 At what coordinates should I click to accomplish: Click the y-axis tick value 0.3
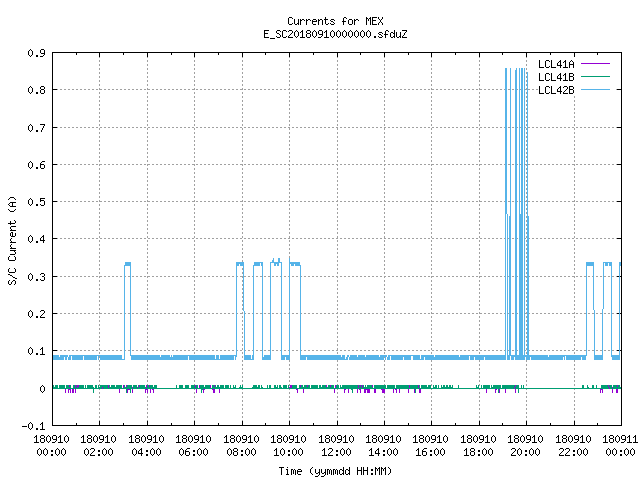[x=37, y=277]
